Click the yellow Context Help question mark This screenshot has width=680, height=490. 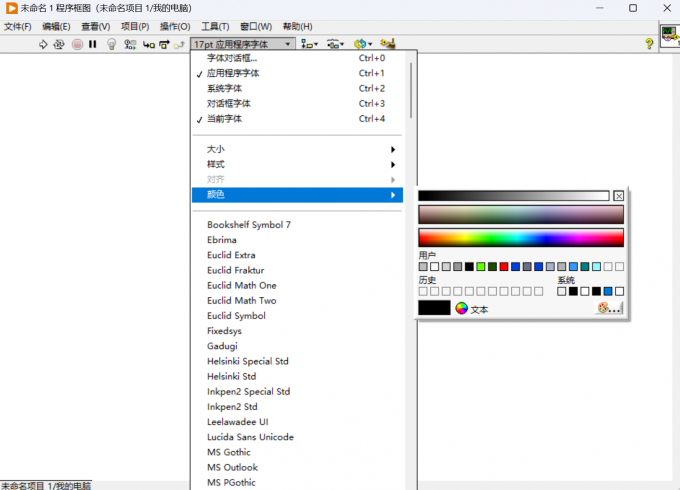pos(649,43)
